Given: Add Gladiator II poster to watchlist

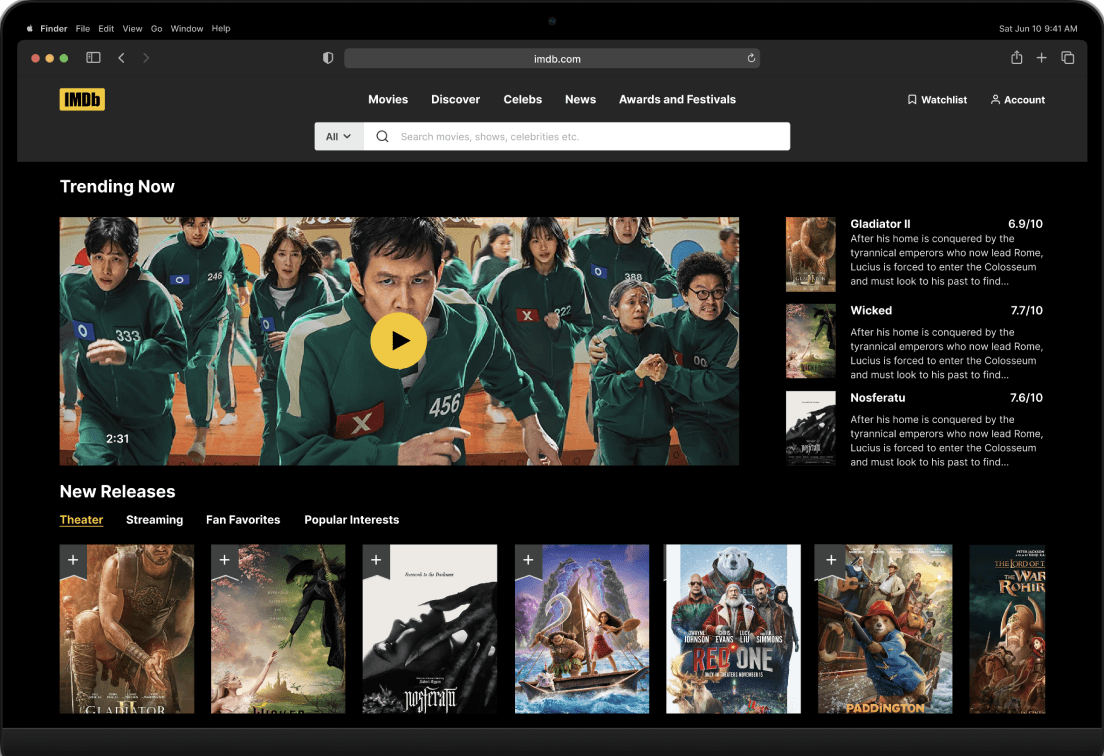Looking at the screenshot, I should click(73, 561).
